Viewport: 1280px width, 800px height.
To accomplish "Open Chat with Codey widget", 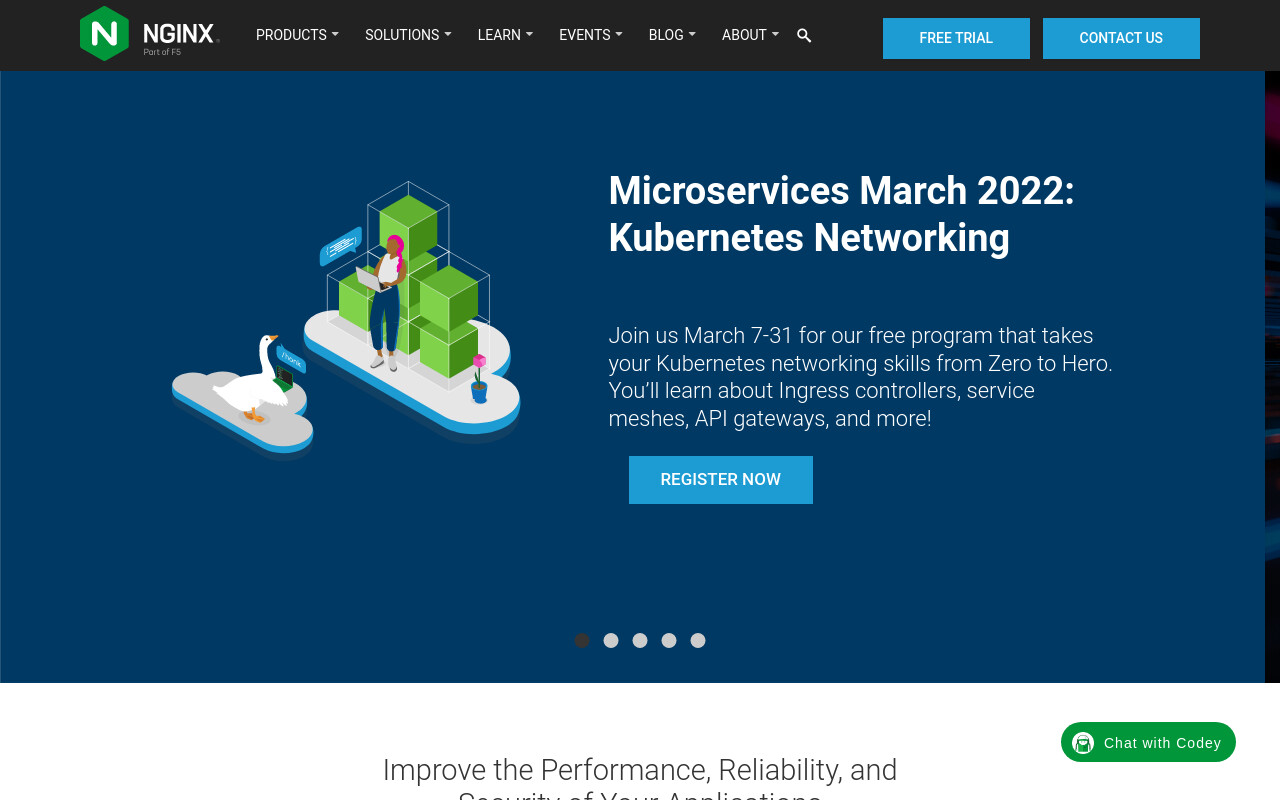I will pyautogui.click(x=1148, y=742).
